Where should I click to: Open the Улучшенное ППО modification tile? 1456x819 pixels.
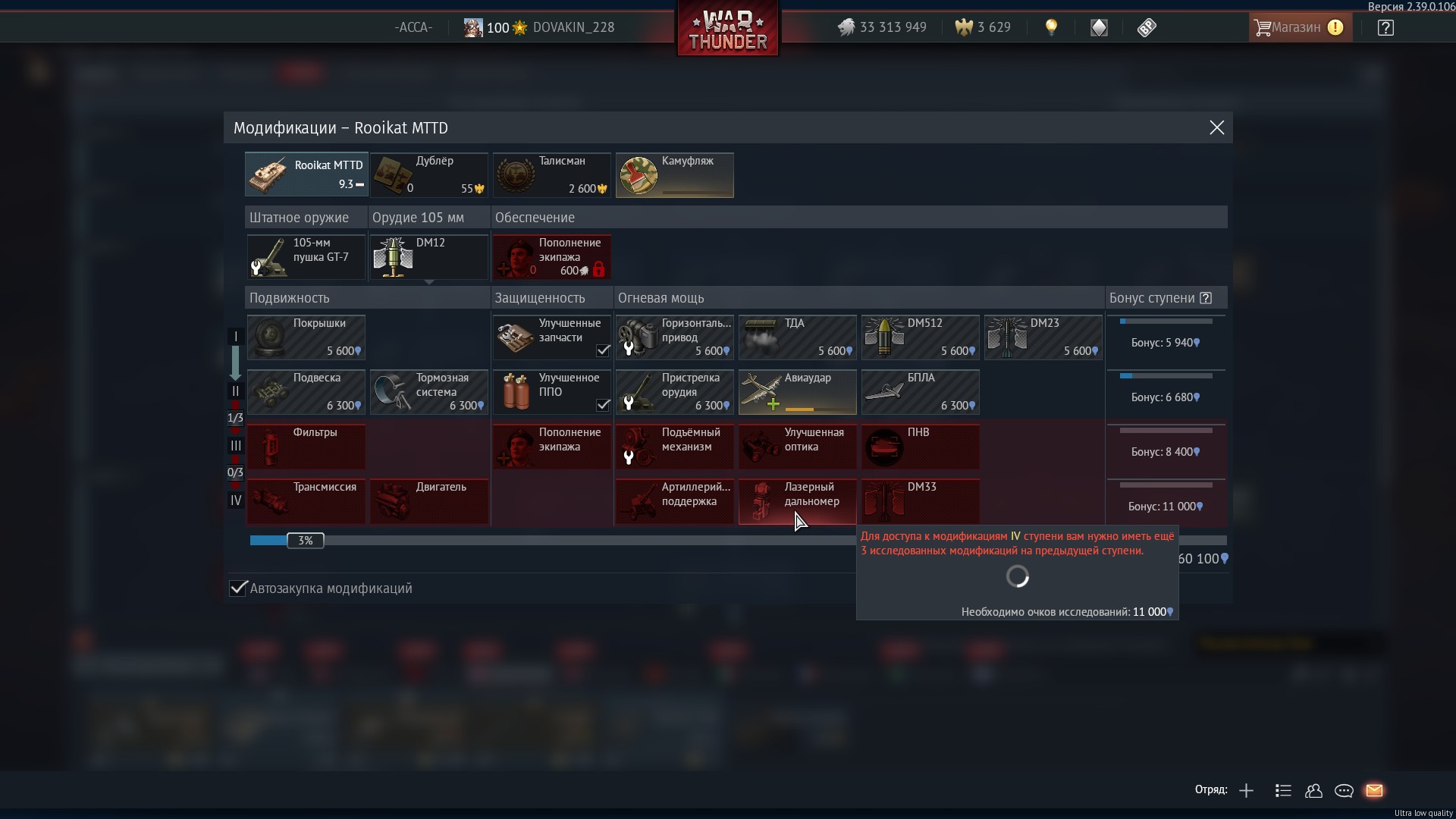tap(552, 392)
